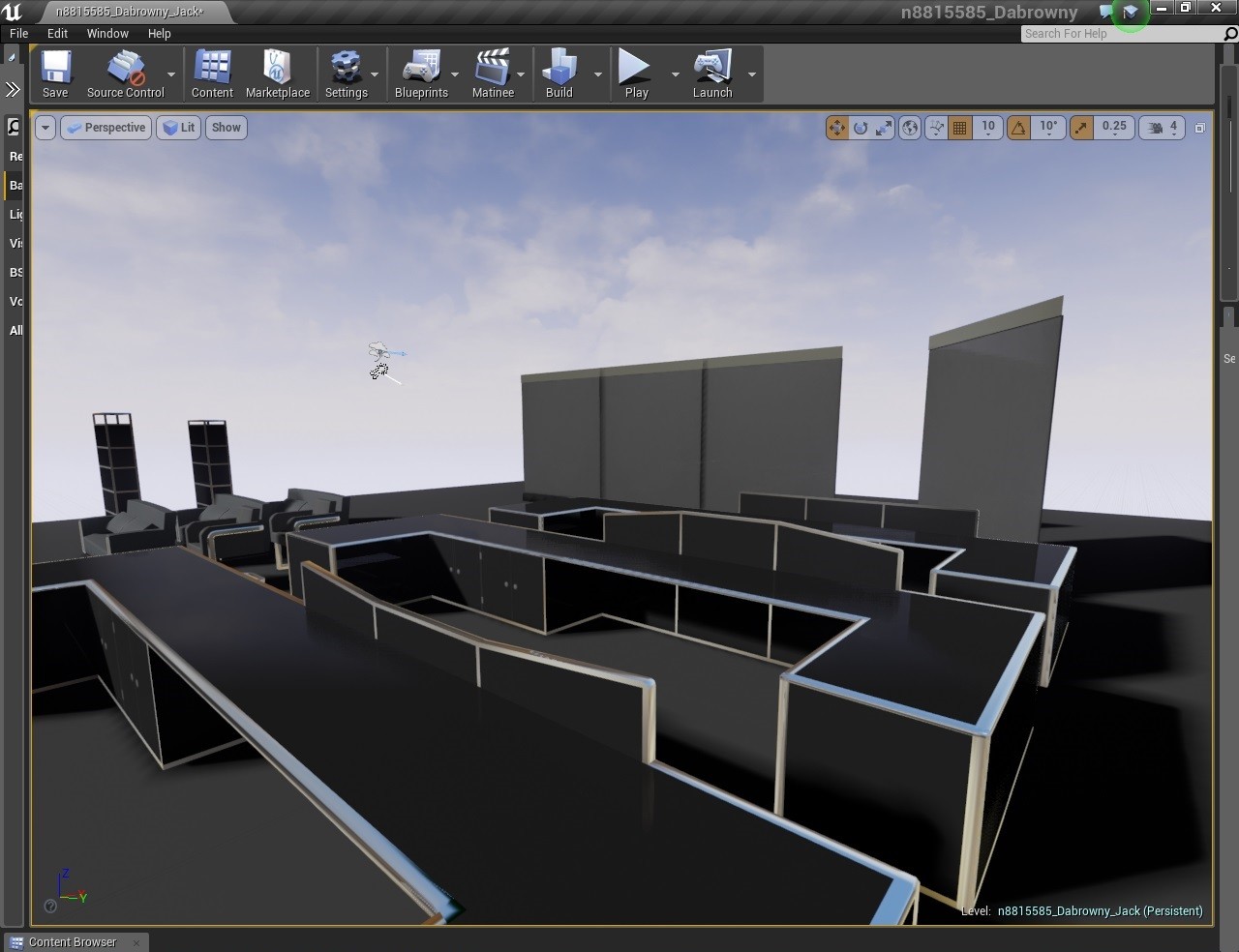Switch between world and local transform space
Viewport: 1239px width, 952px height.
(x=910, y=127)
